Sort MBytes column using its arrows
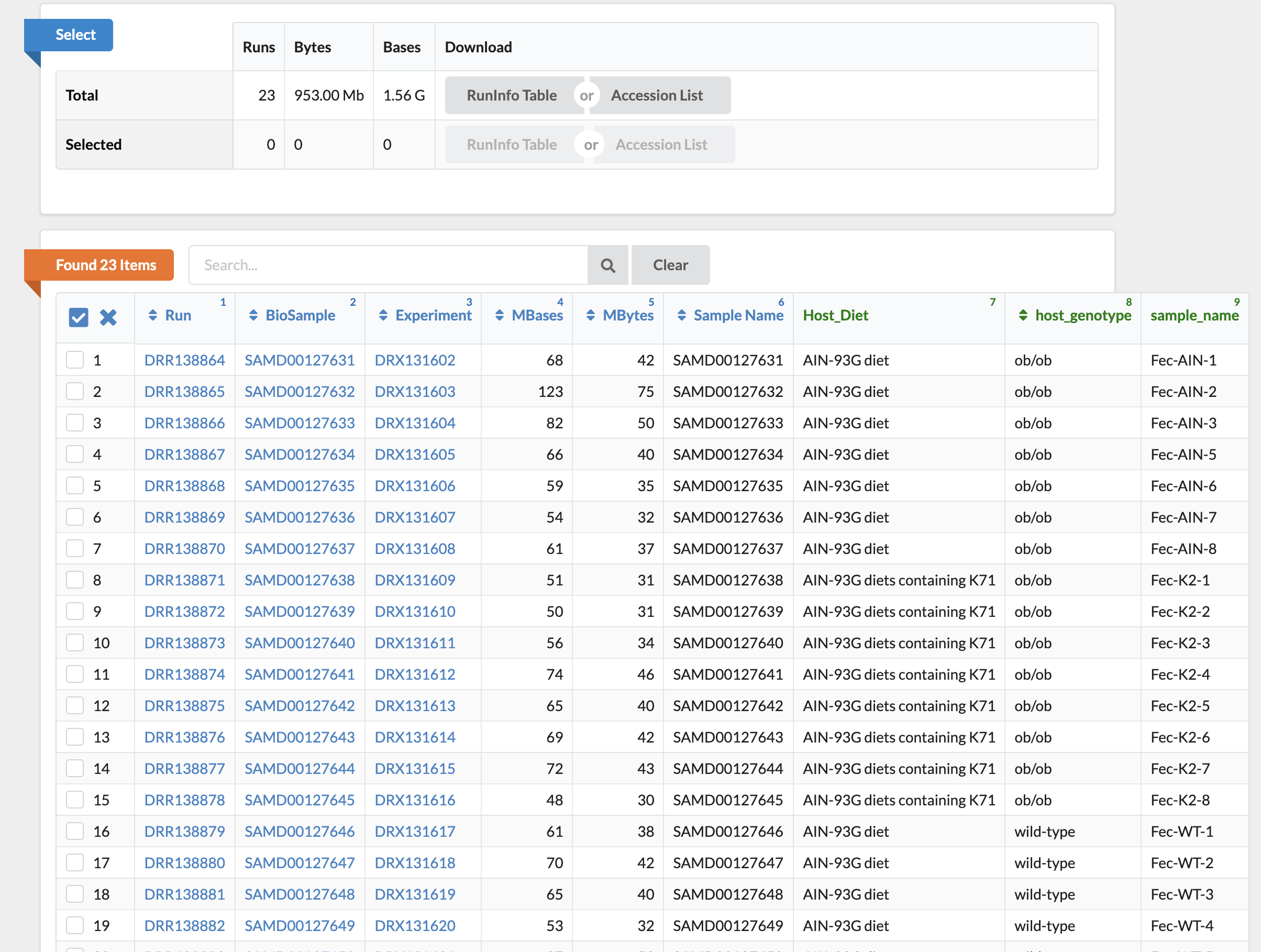 point(591,315)
